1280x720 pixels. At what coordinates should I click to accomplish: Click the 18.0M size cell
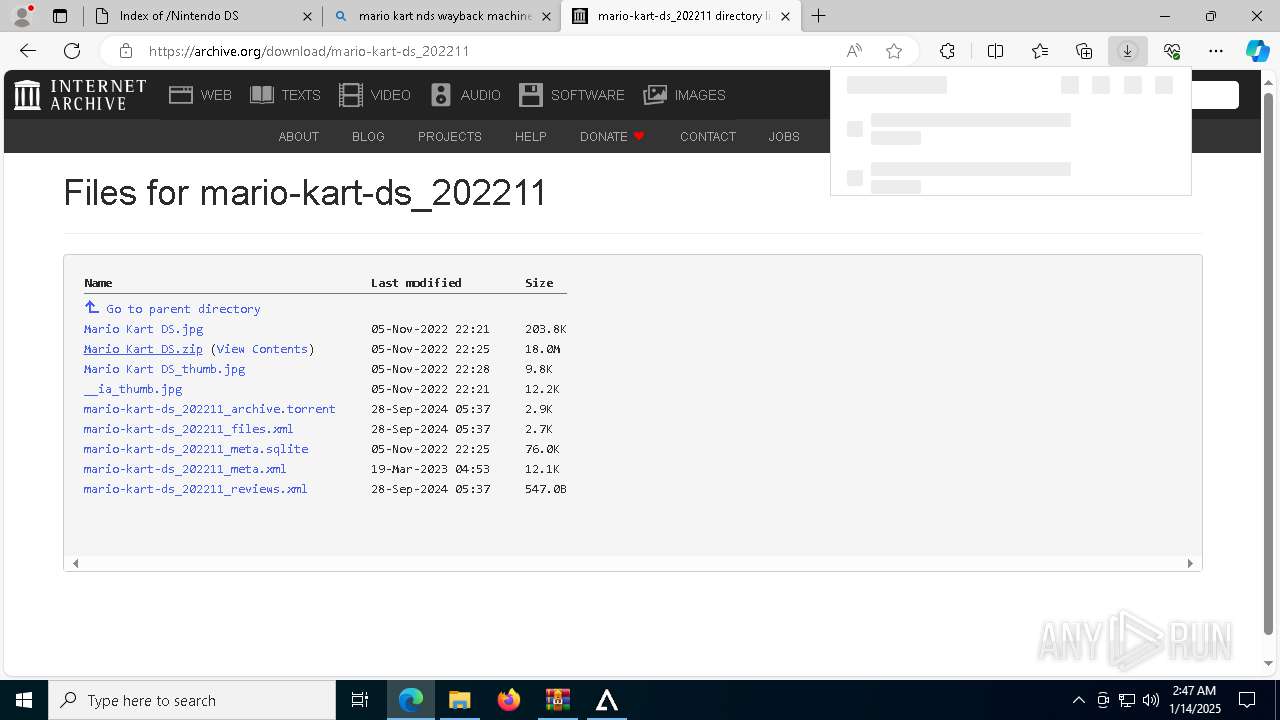543,349
